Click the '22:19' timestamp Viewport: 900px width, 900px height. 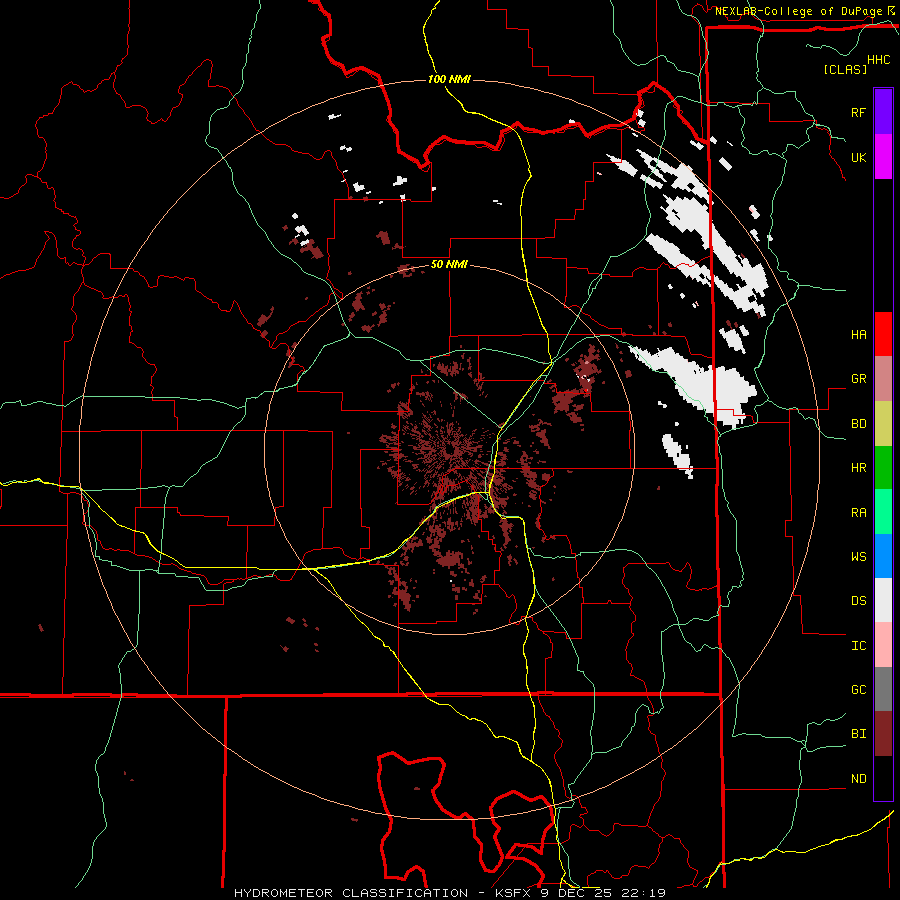coord(644,893)
